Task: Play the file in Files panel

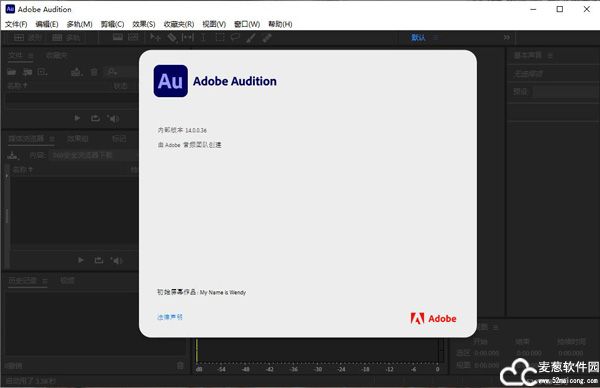Action: (77, 118)
